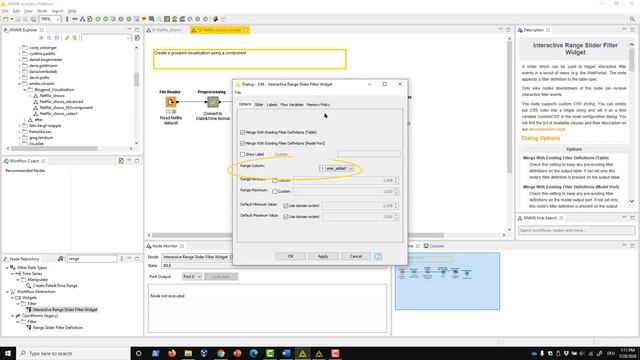Open the View menu in main menu bar
Image resolution: width=640 pixels, height=360 pixels.
coord(28,11)
